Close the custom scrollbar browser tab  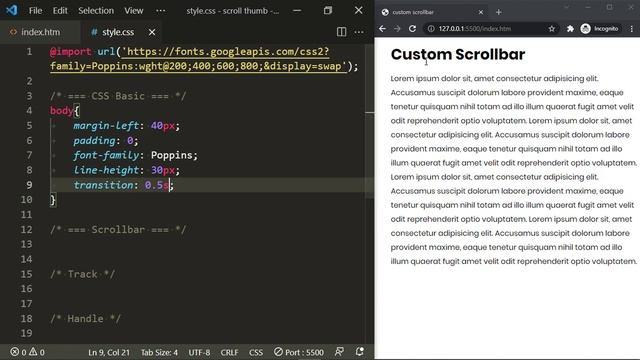click(x=480, y=12)
